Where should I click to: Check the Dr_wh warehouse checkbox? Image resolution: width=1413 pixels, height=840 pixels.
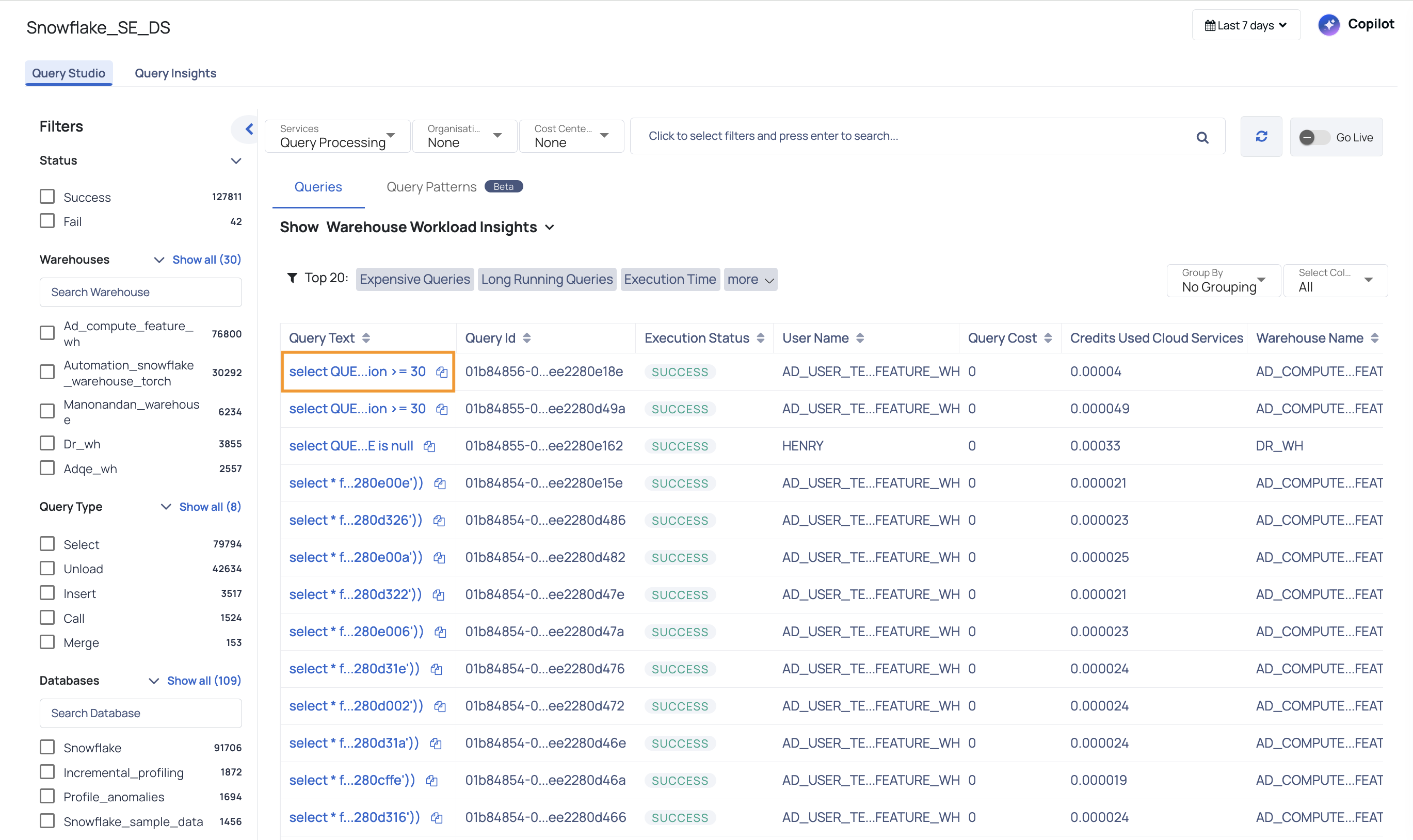pos(47,443)
